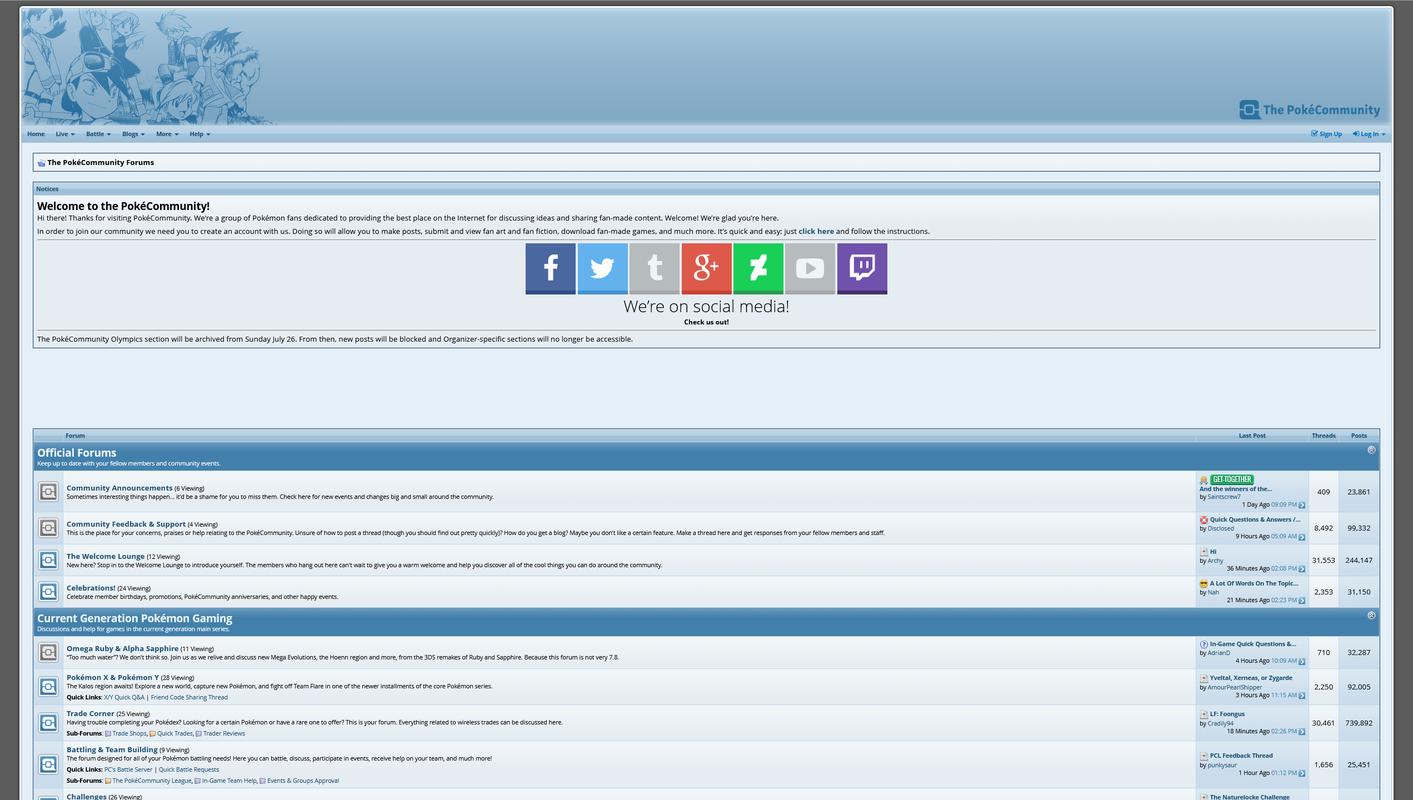Open the Events & Groups Approval sub-forum
The width and height of the screenshot is (1413, 800).
click(x=303, y=780)
